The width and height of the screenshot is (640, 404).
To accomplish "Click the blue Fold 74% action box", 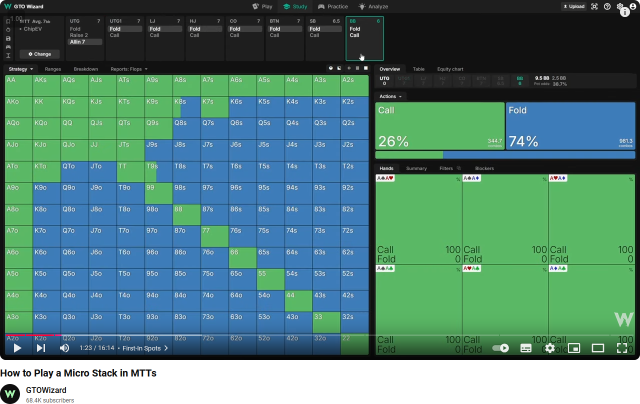I will [x=570, y=126].
